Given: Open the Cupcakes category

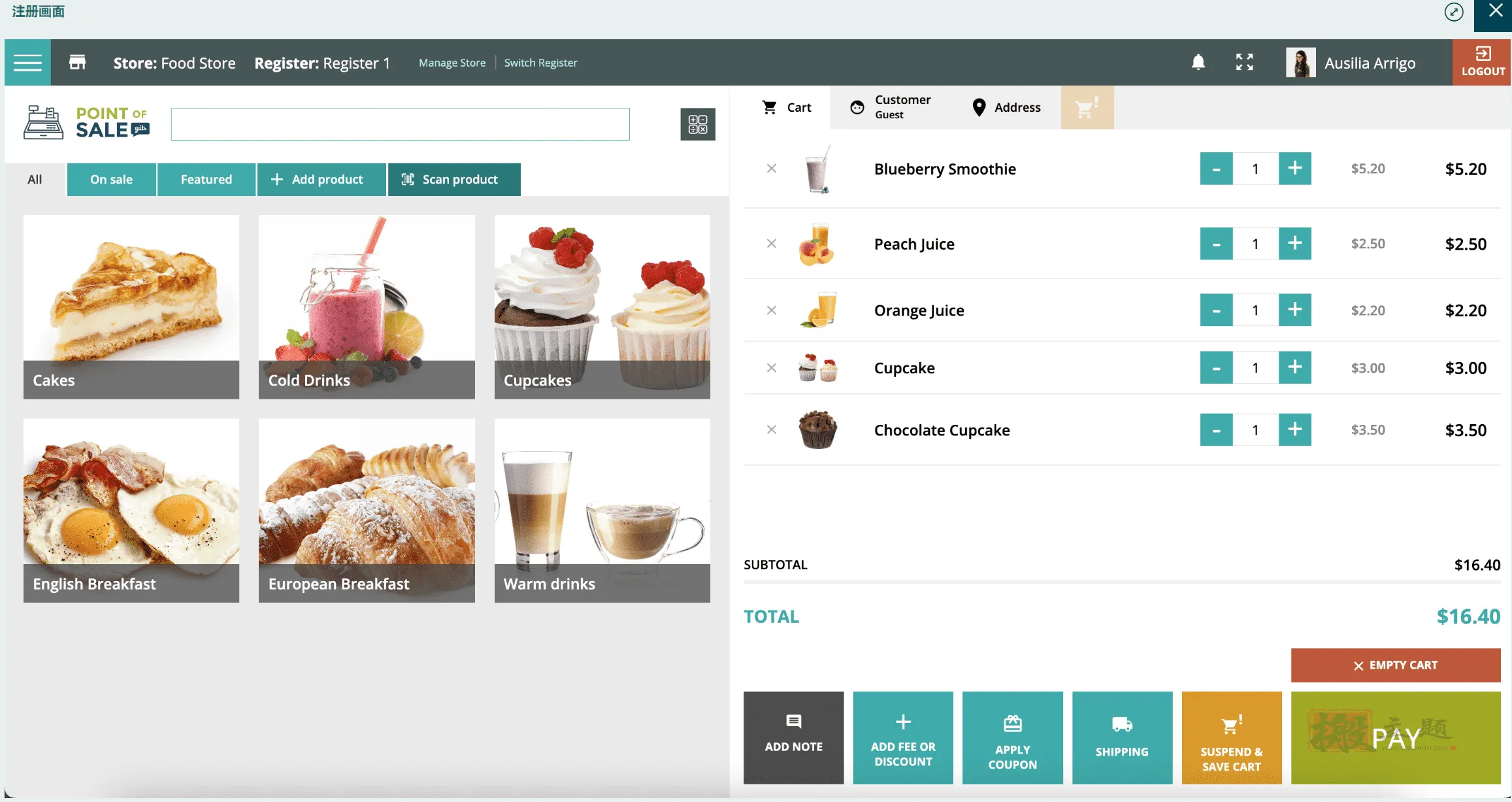Looking at the screenshot, I should tap(602, 307).
